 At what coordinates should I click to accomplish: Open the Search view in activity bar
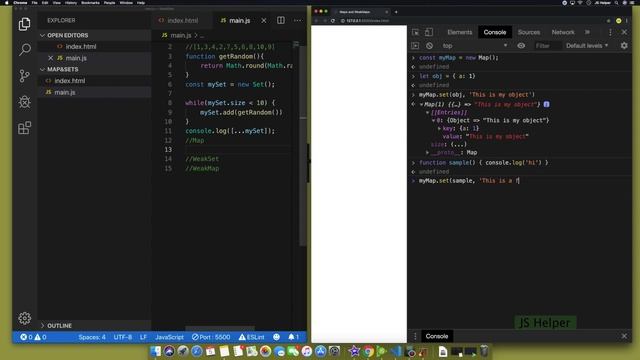[x=24, y=50]
